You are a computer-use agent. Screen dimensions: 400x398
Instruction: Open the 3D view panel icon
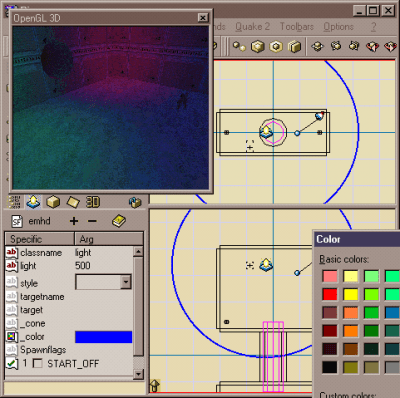click(x=93, y=202)
